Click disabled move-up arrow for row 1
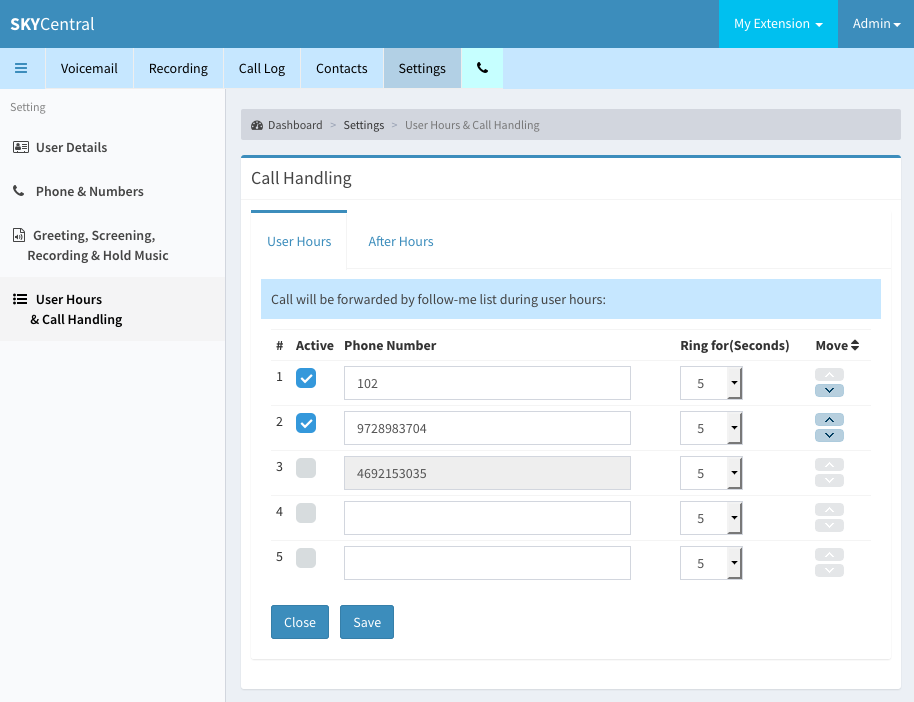The image size is (914, 702). 829,375
